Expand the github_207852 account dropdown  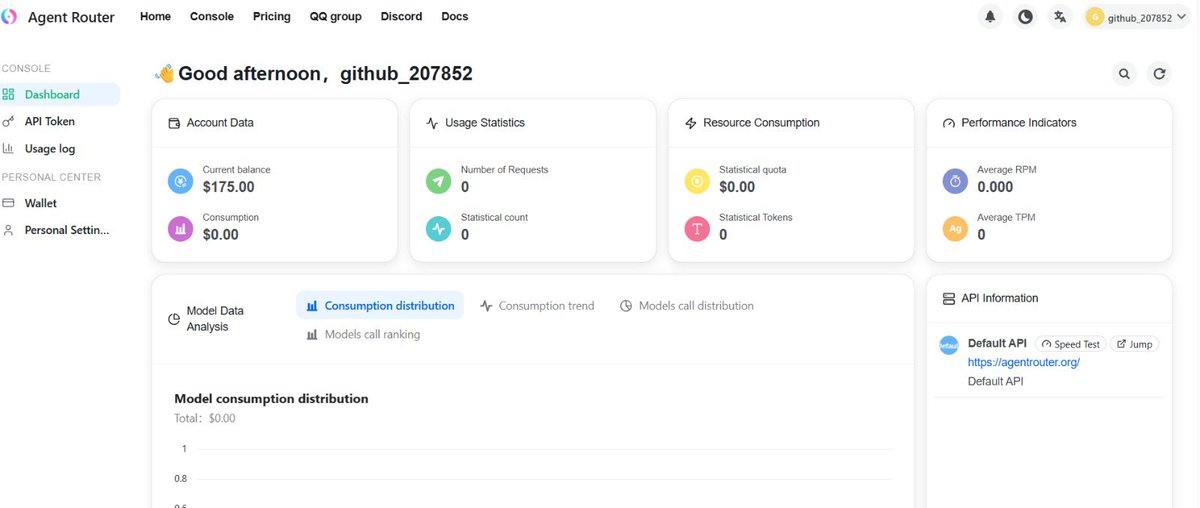(x=1137, y=17)
